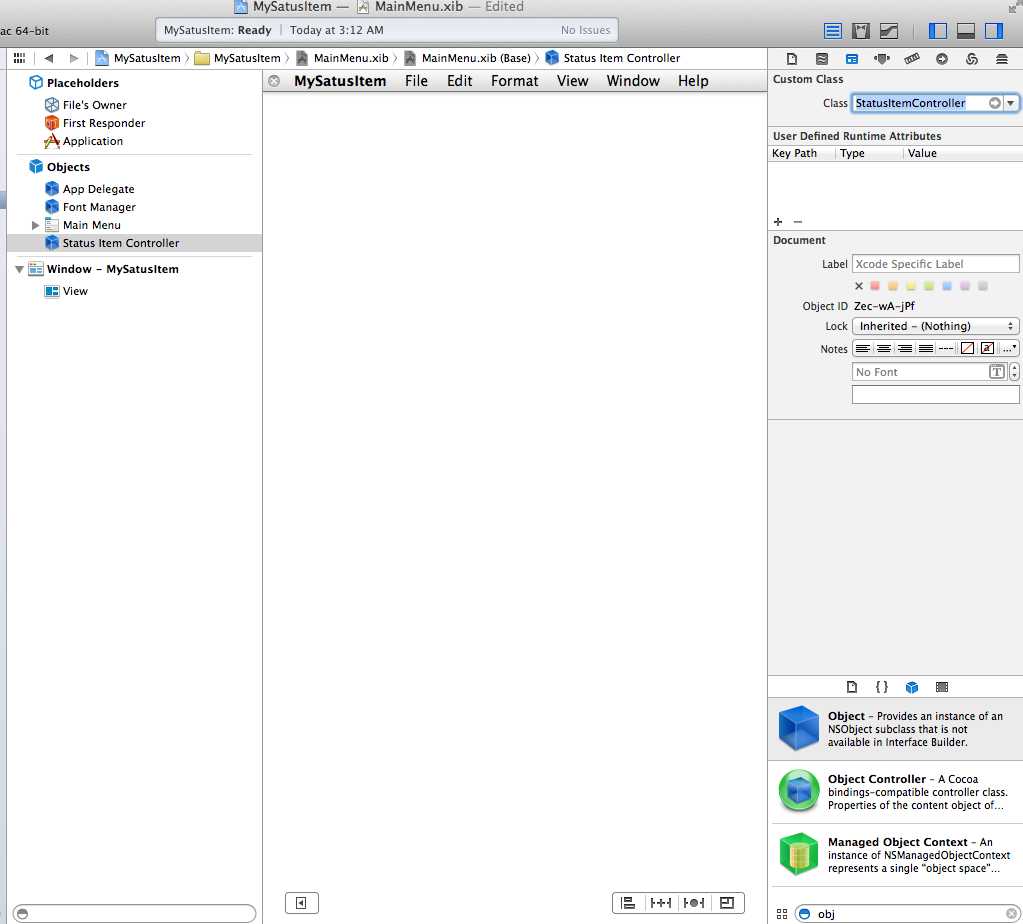1023x924 pixels.
Task: Open the Notes more-options dropdown
Action: tap(1009, 348)
